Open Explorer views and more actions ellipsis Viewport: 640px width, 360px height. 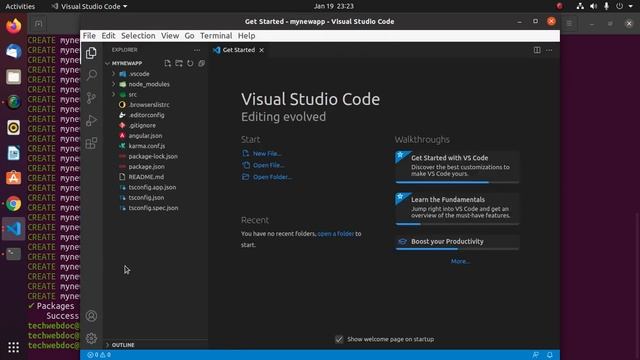coord(197,50)
